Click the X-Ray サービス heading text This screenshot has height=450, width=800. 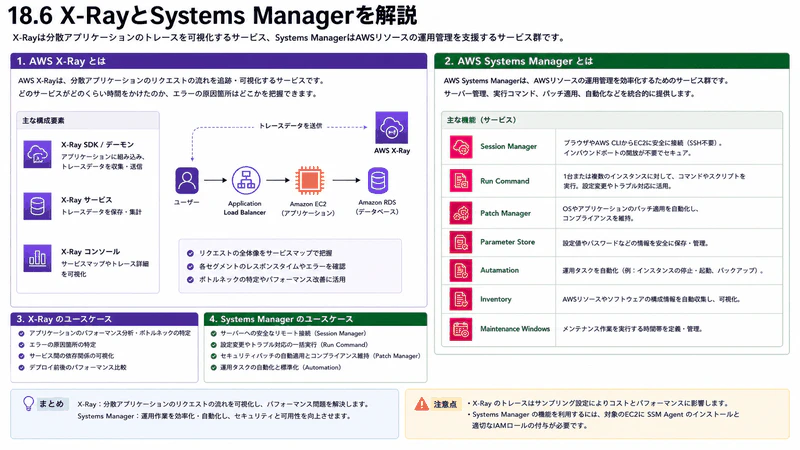pyautogui.click(x=87, y=200)
